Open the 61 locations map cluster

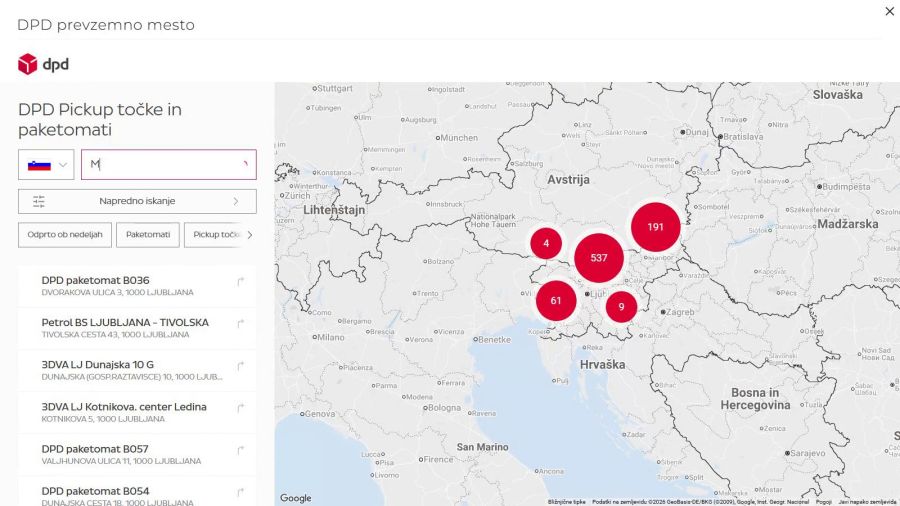pos(556,301)
